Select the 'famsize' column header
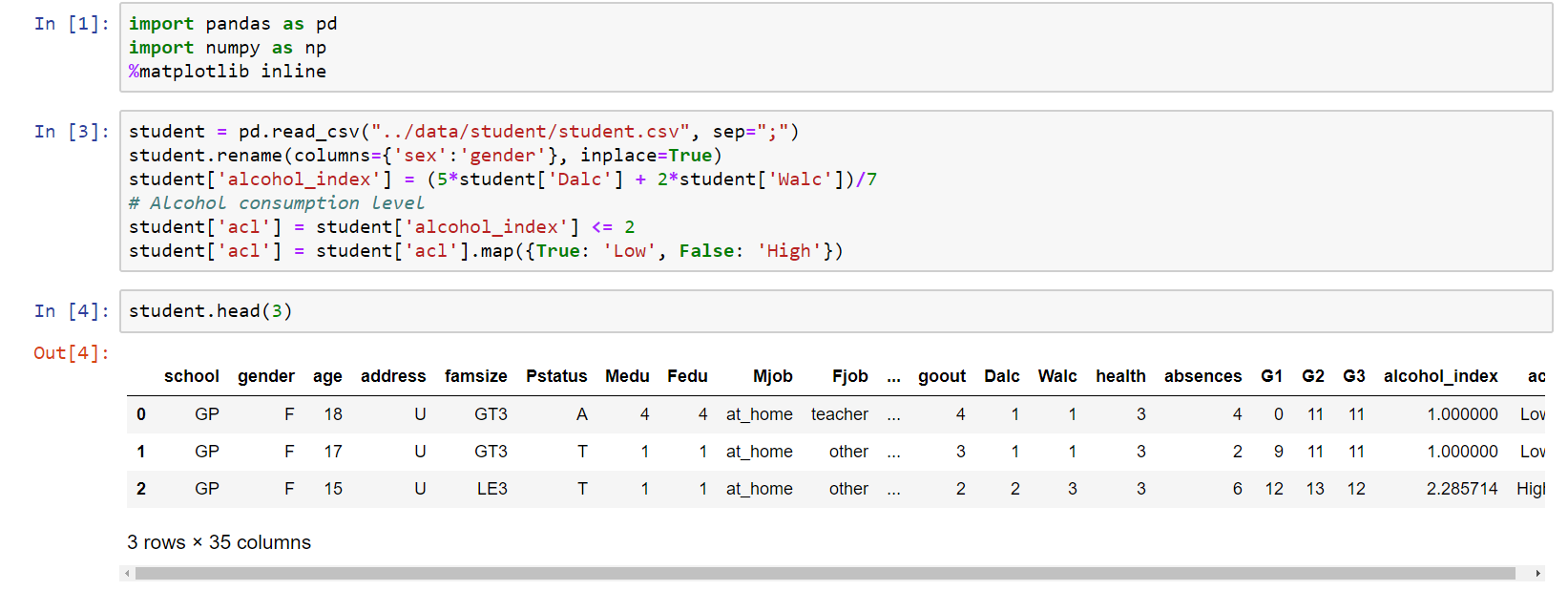 (x=476, y=376)
